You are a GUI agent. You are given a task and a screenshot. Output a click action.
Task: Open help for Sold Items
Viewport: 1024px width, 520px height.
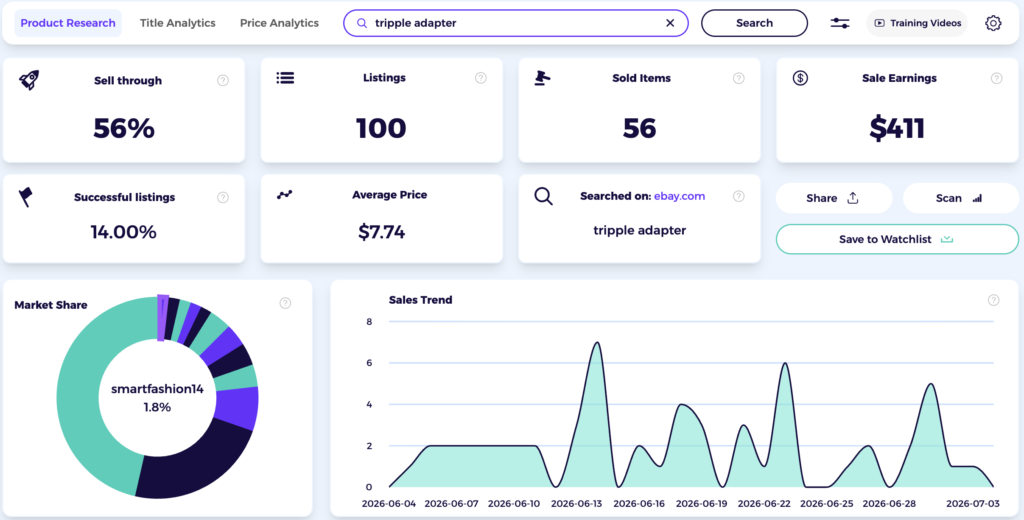[739, 78]
